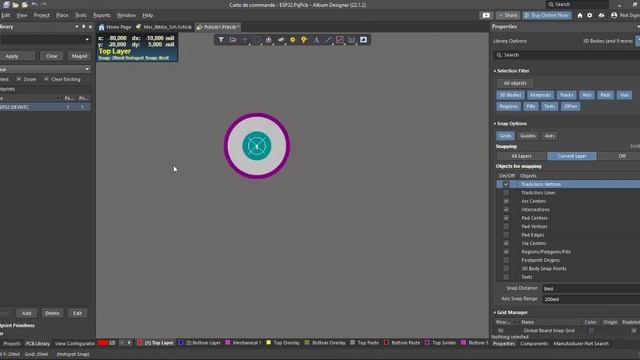The width and height of the screenshot is (640, 360).
Task: Toggle the Clear Existing checkbox
Action: point(46,79)
